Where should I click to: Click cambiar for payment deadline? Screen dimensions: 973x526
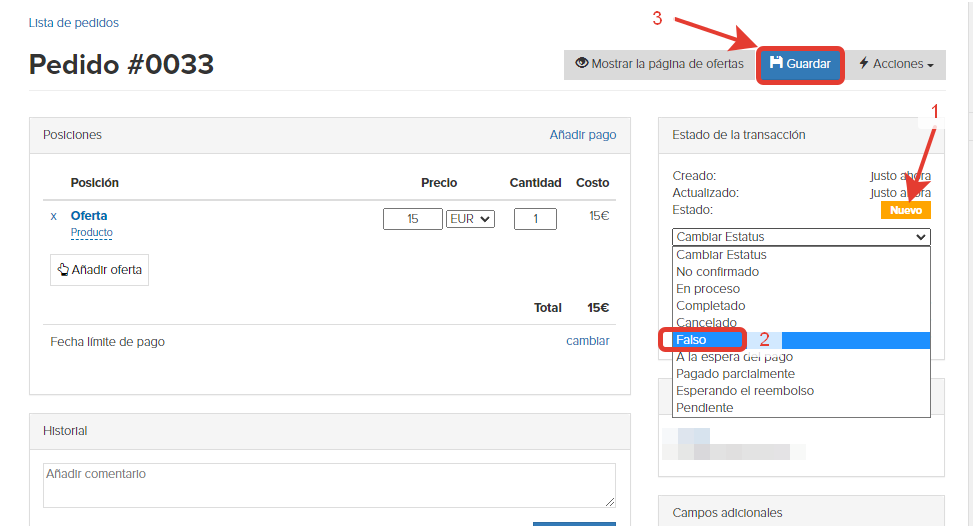588,341
